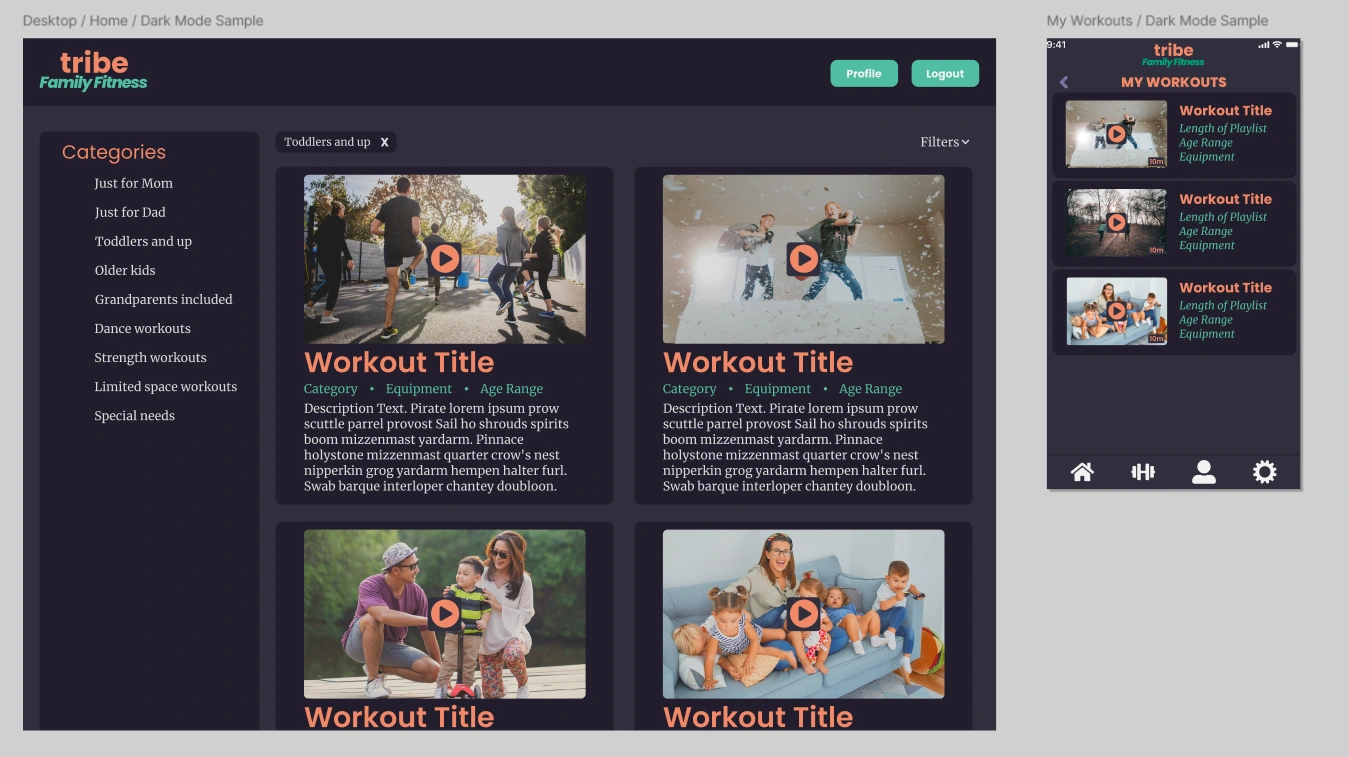Open Workout Title under the scooter family image

(x=399, y=716)
